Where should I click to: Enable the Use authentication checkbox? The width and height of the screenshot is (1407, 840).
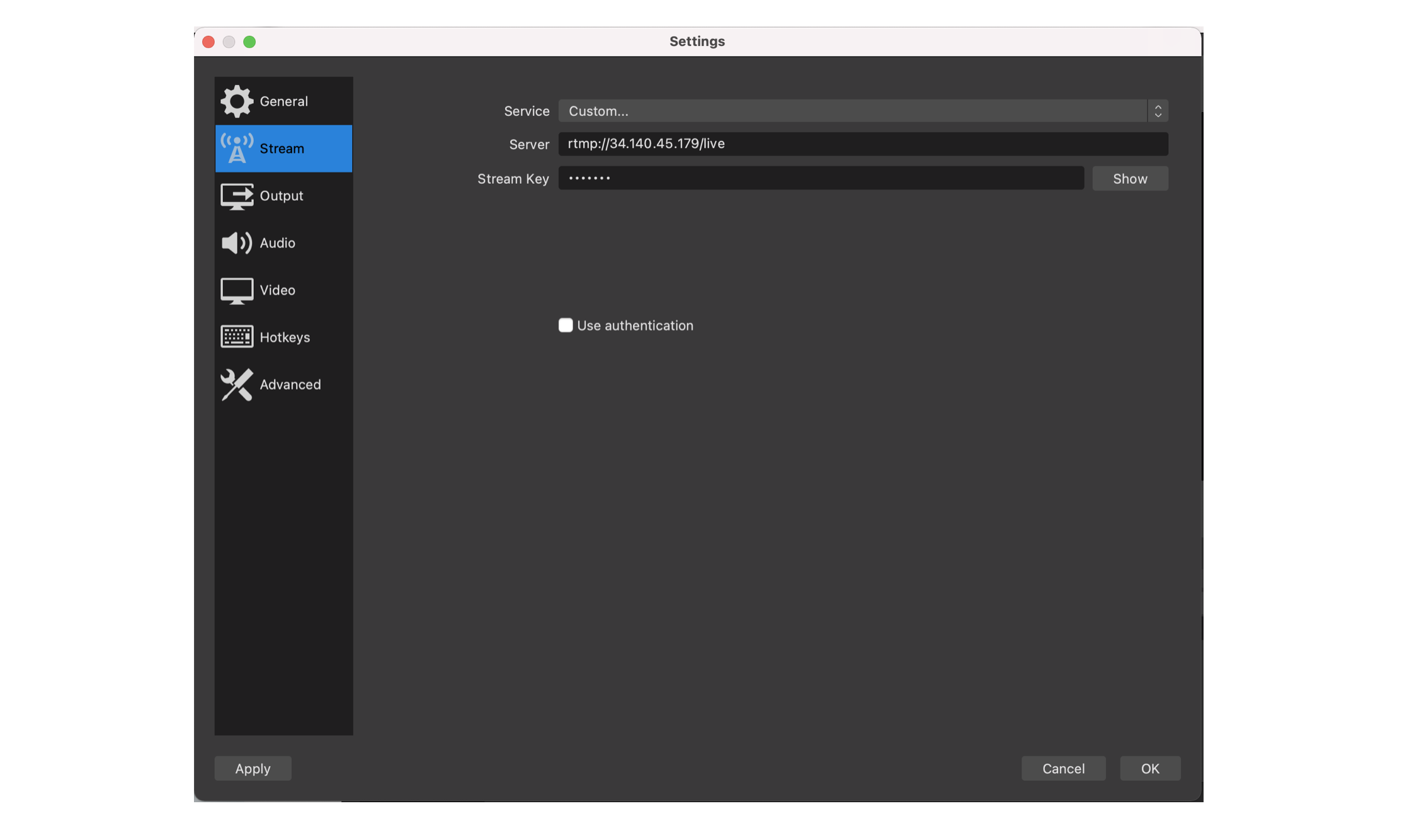click(x=565, y=325)
